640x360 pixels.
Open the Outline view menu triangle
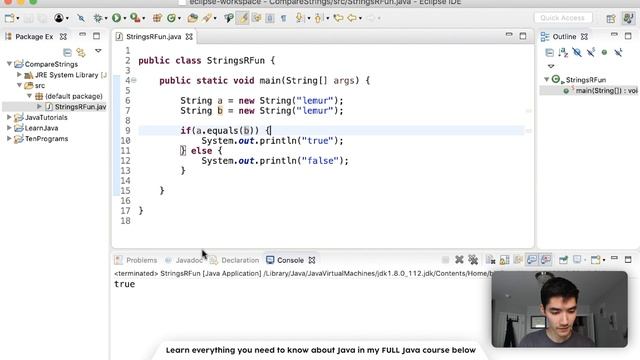click(x=551, y=66)
